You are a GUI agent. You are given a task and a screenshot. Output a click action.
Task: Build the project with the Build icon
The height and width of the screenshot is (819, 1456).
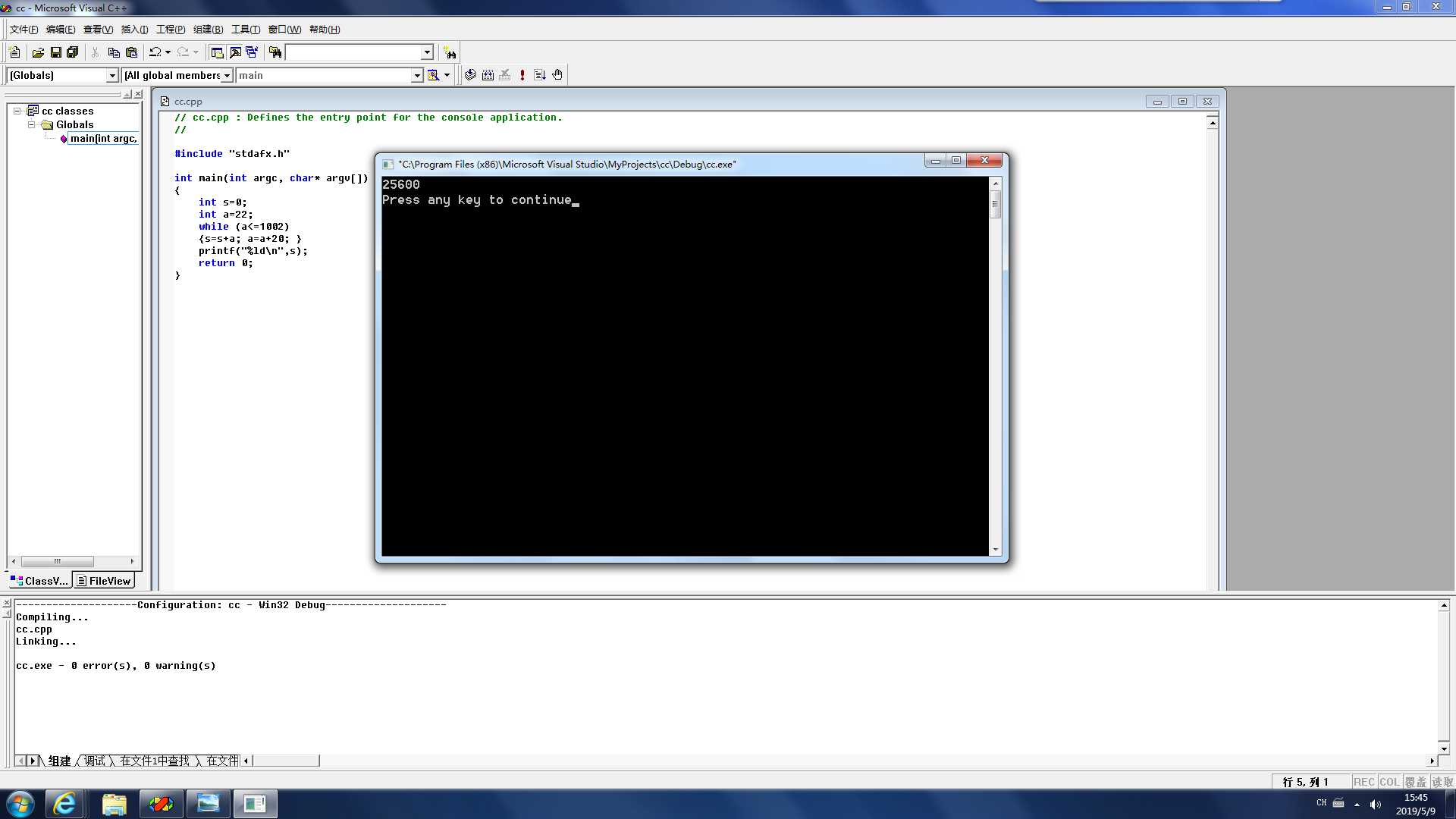[488, 74]
